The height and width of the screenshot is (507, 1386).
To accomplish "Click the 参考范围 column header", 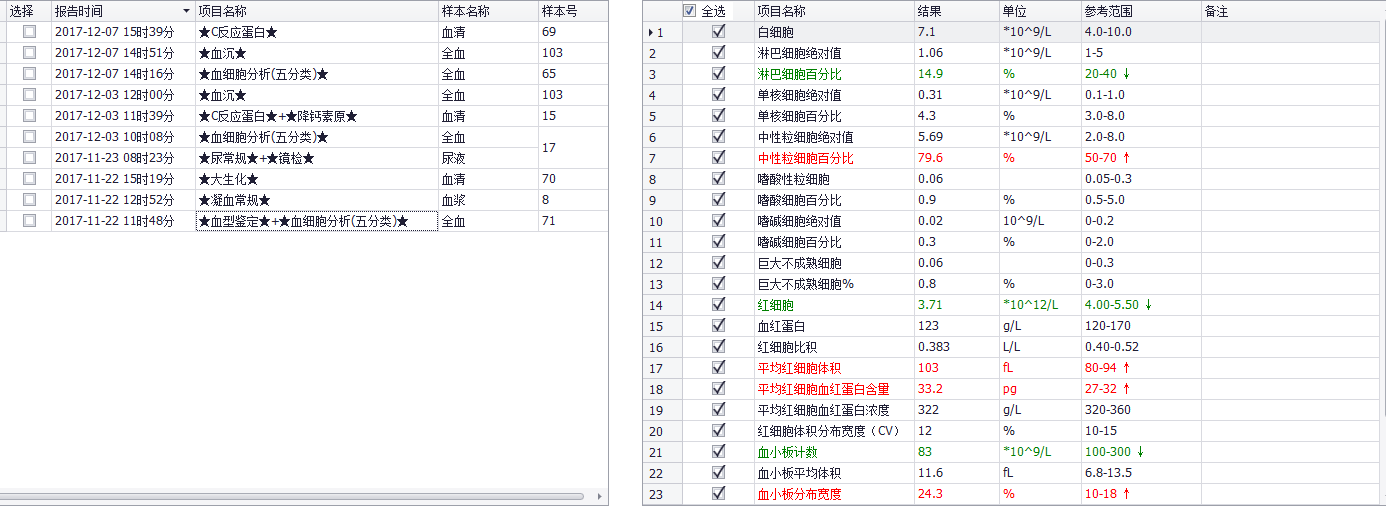I will click(x=1140, y=11).
